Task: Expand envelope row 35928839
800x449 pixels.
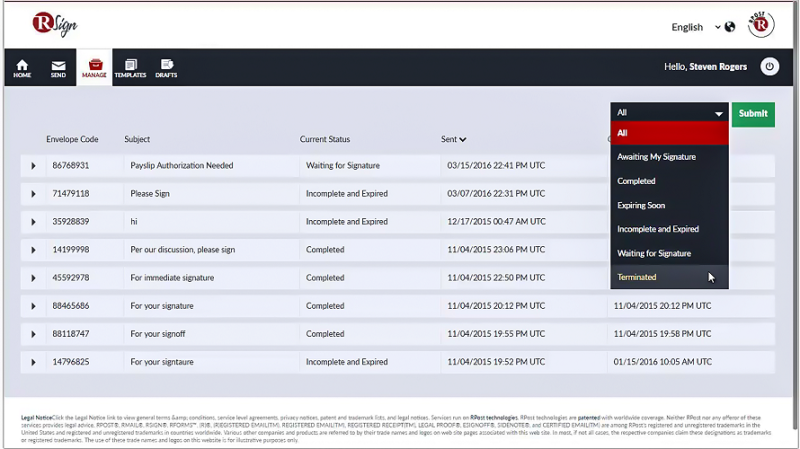Action: click(33, 222)
